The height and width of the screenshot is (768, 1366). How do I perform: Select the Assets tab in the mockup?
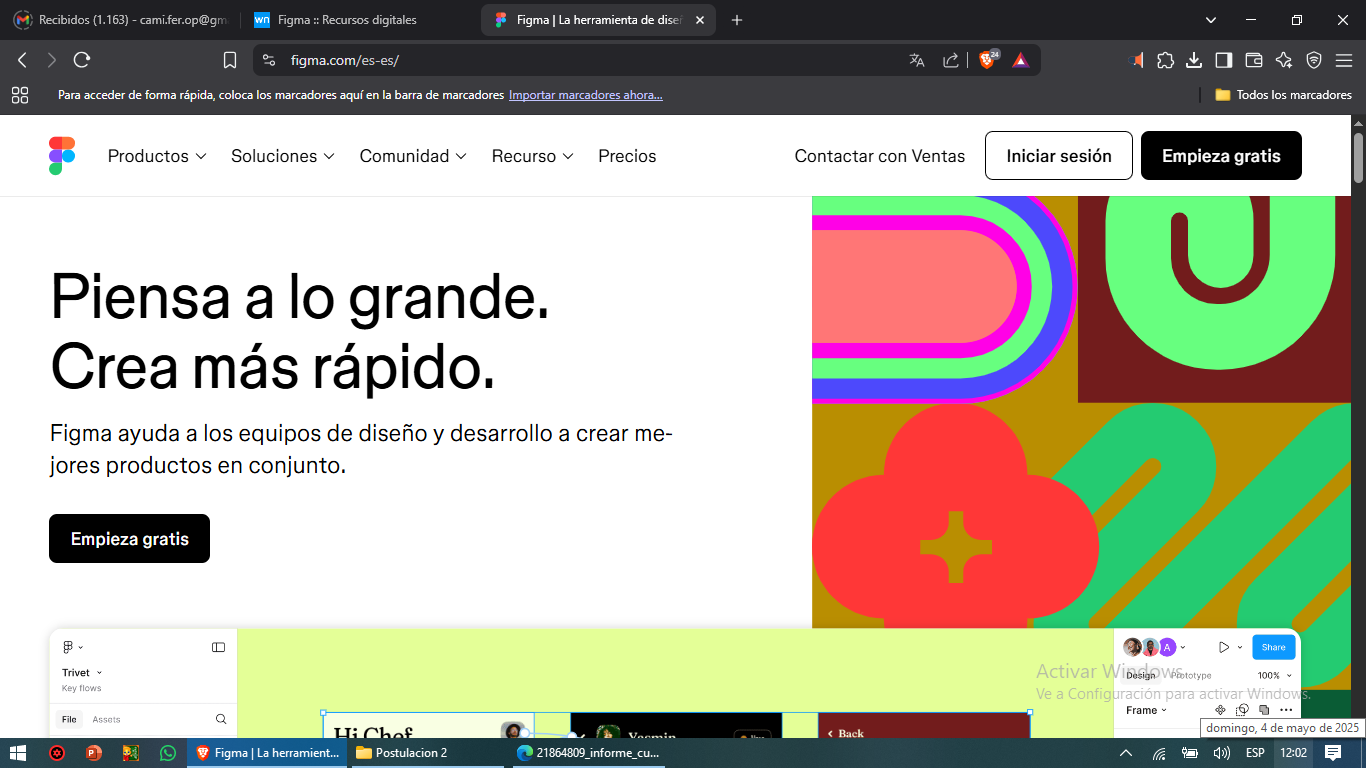point(106,719)
